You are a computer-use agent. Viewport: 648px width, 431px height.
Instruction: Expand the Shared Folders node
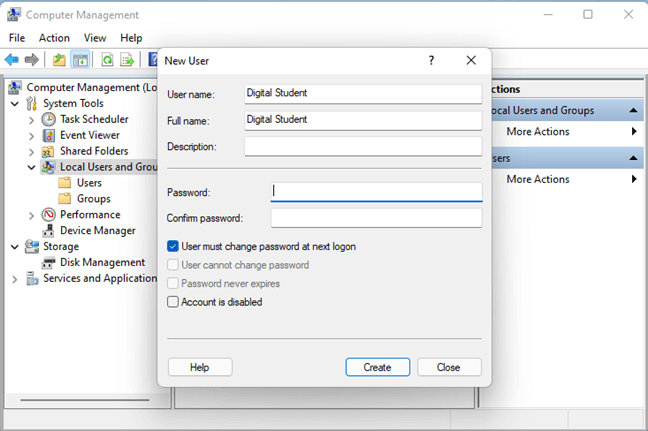31,152
